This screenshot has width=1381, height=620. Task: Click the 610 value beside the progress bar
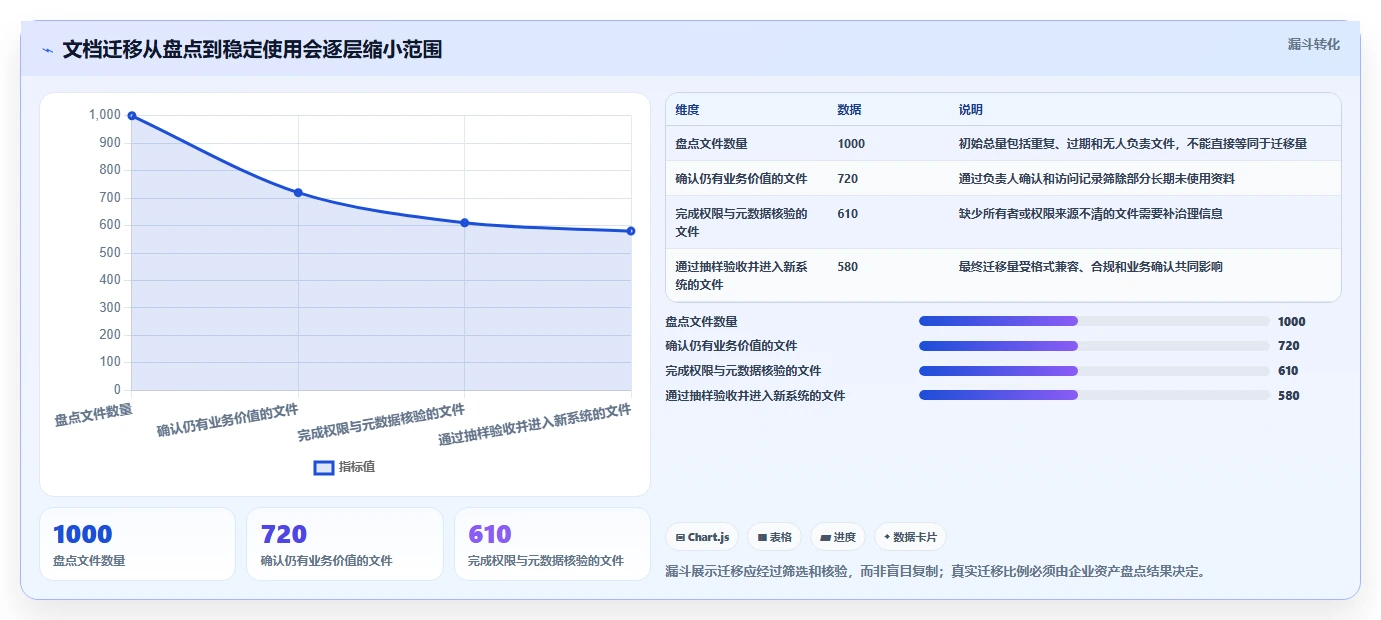pos(1289,371)
